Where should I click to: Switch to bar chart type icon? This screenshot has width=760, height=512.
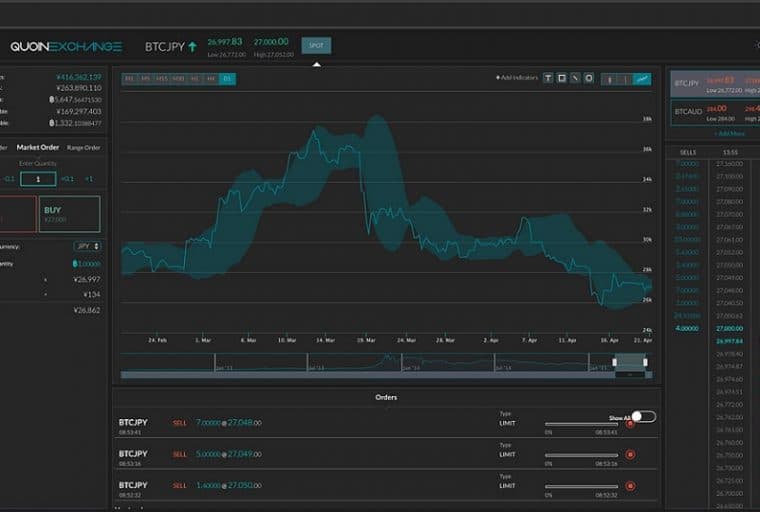coord(625,79)
